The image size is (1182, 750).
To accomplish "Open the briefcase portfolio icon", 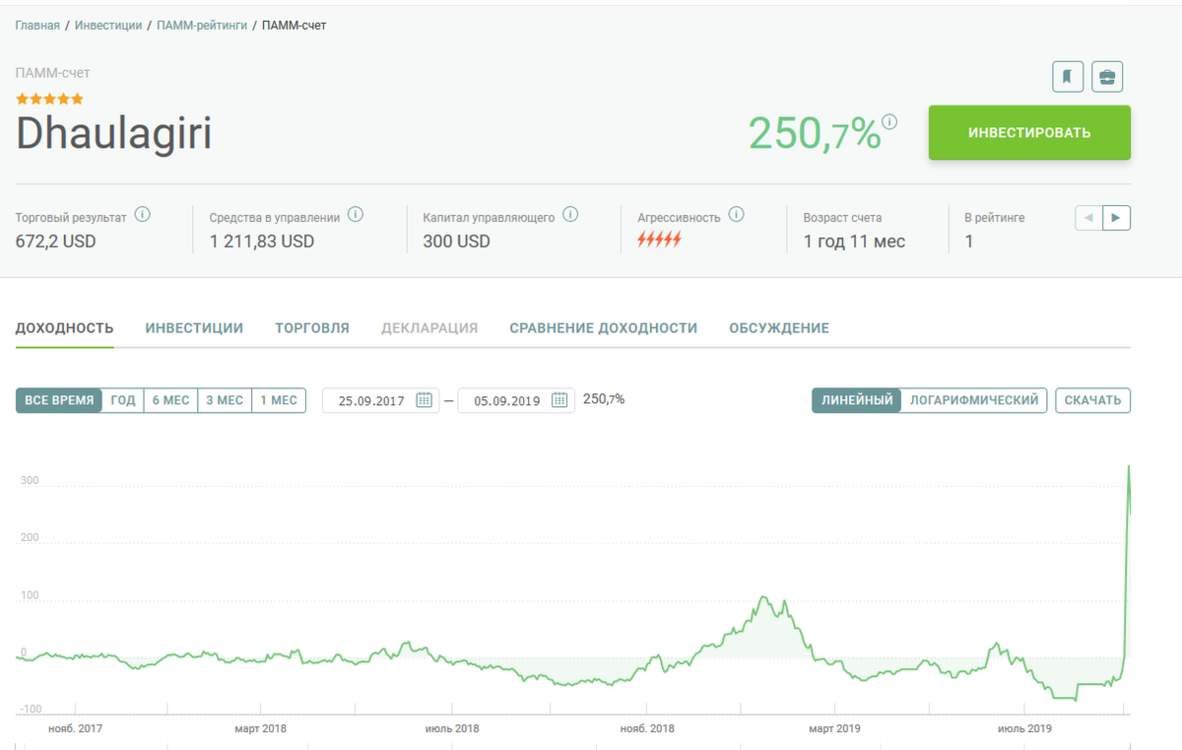I will [x=1107, y=76].
